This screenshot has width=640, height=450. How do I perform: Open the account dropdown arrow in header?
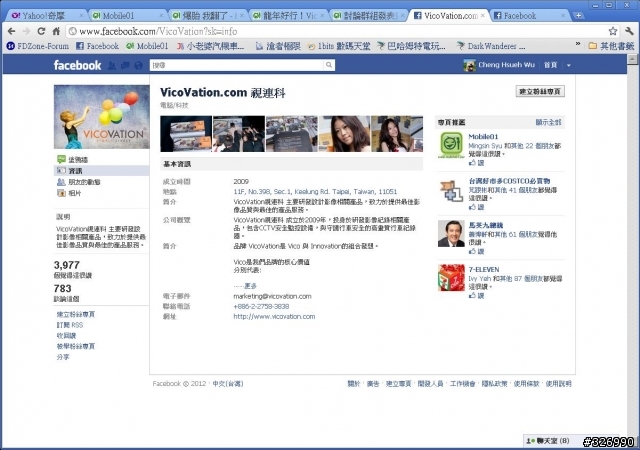pos(569,65)
